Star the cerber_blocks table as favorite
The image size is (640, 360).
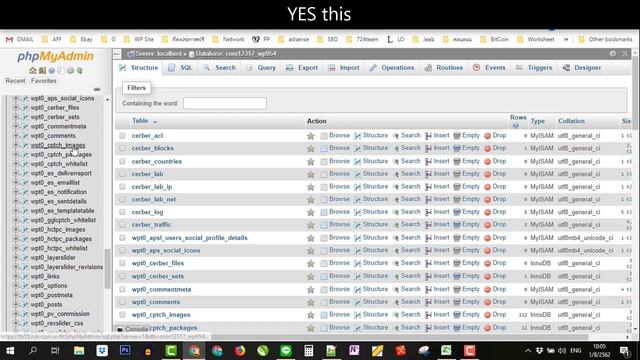tap(311, 149)
